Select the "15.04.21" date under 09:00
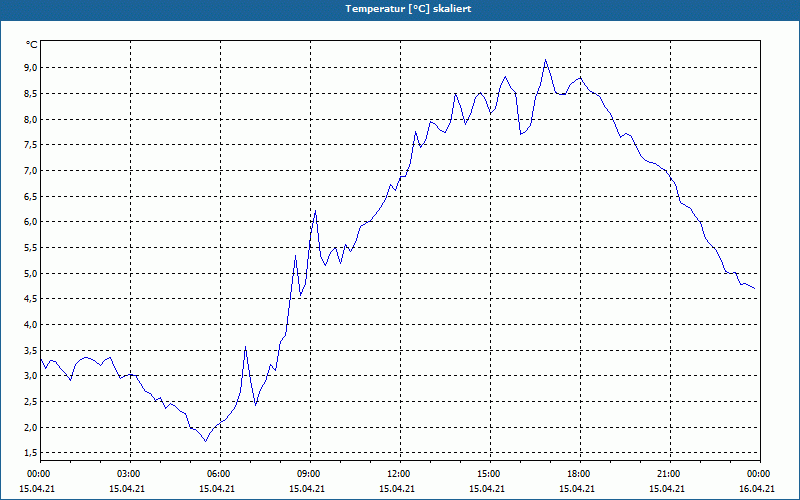 [307, 489]
